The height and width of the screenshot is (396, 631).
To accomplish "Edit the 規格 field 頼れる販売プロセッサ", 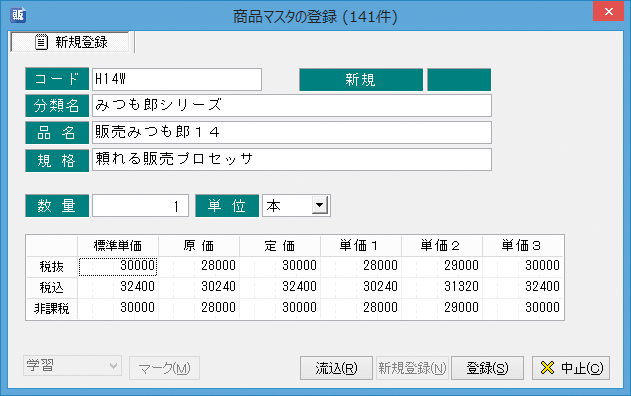I will (x=292, y=159).
